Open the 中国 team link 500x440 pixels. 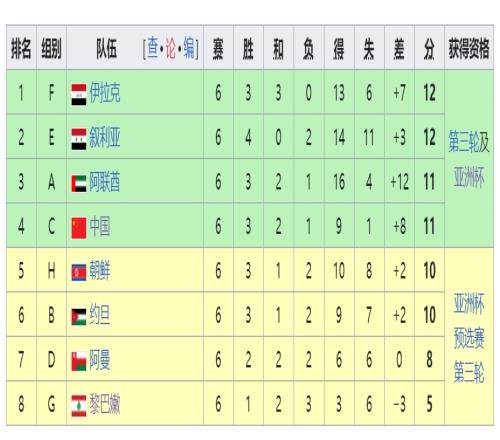(100, 226)
